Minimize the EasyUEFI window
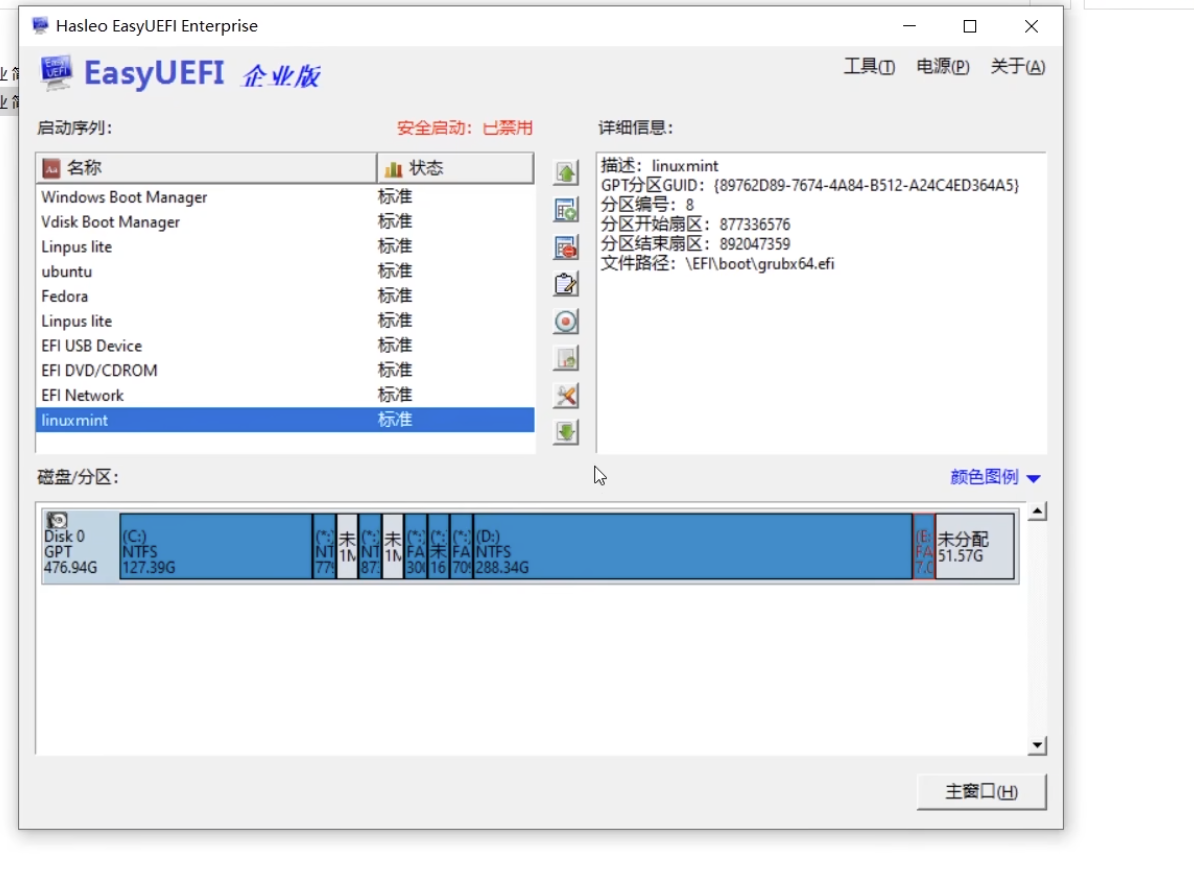 pyautogui.click(x=909, y=27)
